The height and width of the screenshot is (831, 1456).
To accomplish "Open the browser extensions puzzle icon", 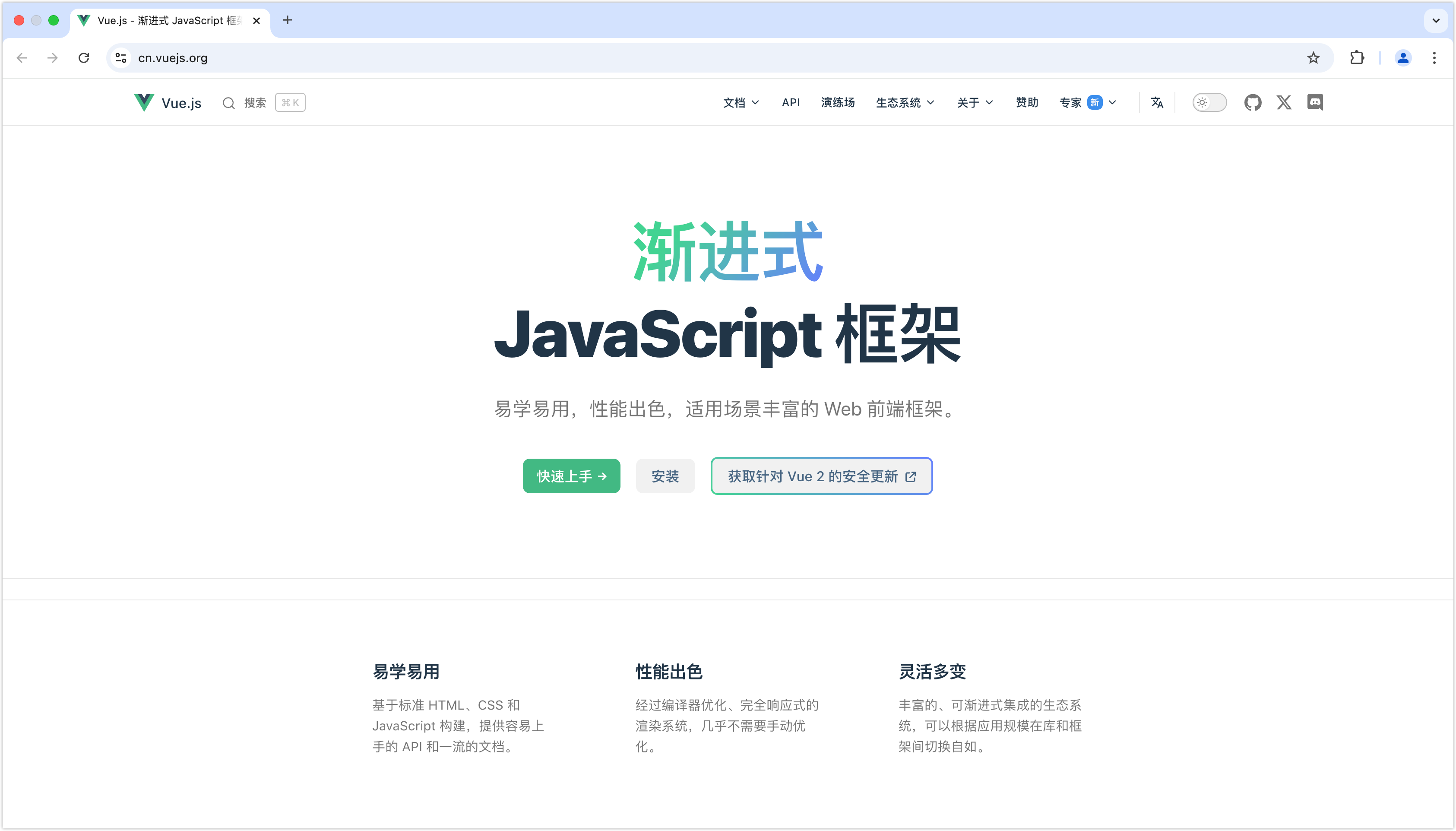I will (x=1357, y=57).
